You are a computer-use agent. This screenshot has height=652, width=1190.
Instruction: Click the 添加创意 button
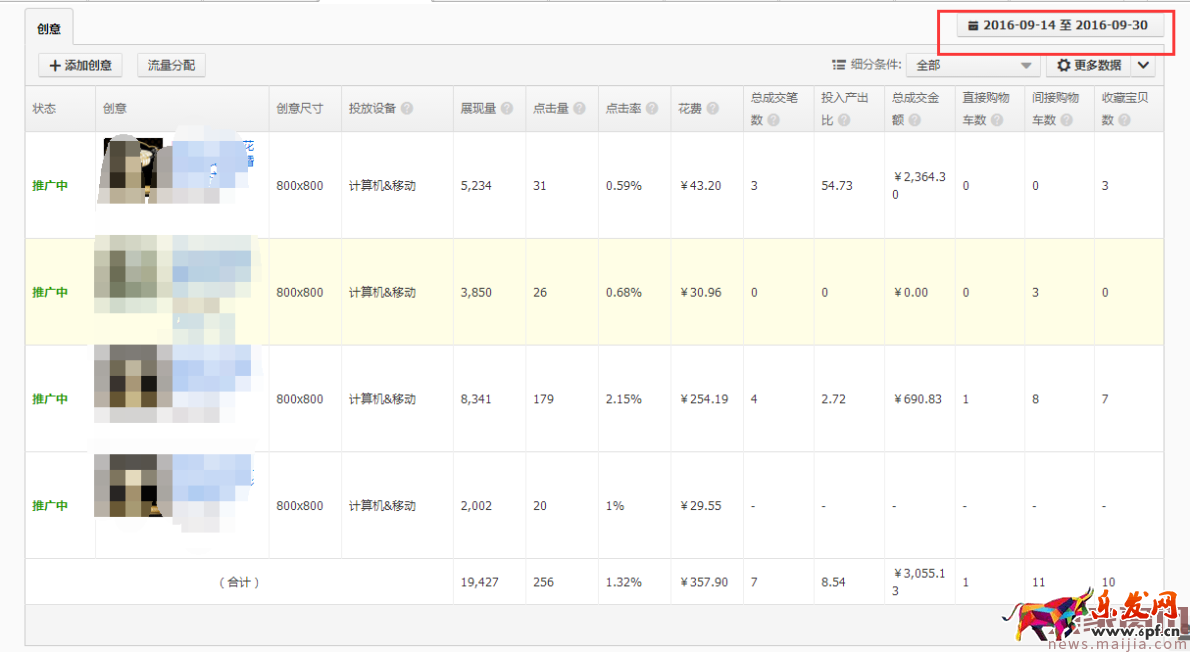[x=80, y=66]
